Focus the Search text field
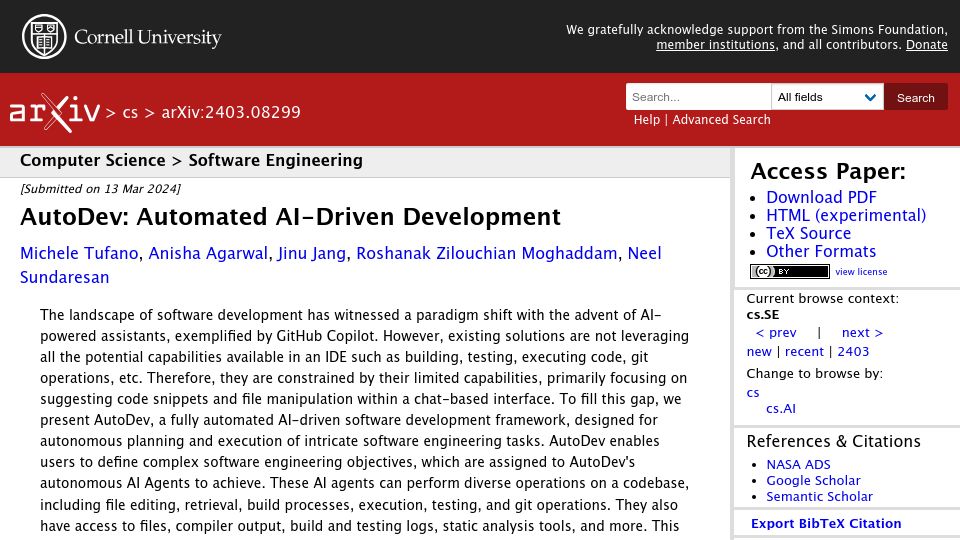Image resolution: width=960 pixels, height=540 pixels. click(698, 97)
